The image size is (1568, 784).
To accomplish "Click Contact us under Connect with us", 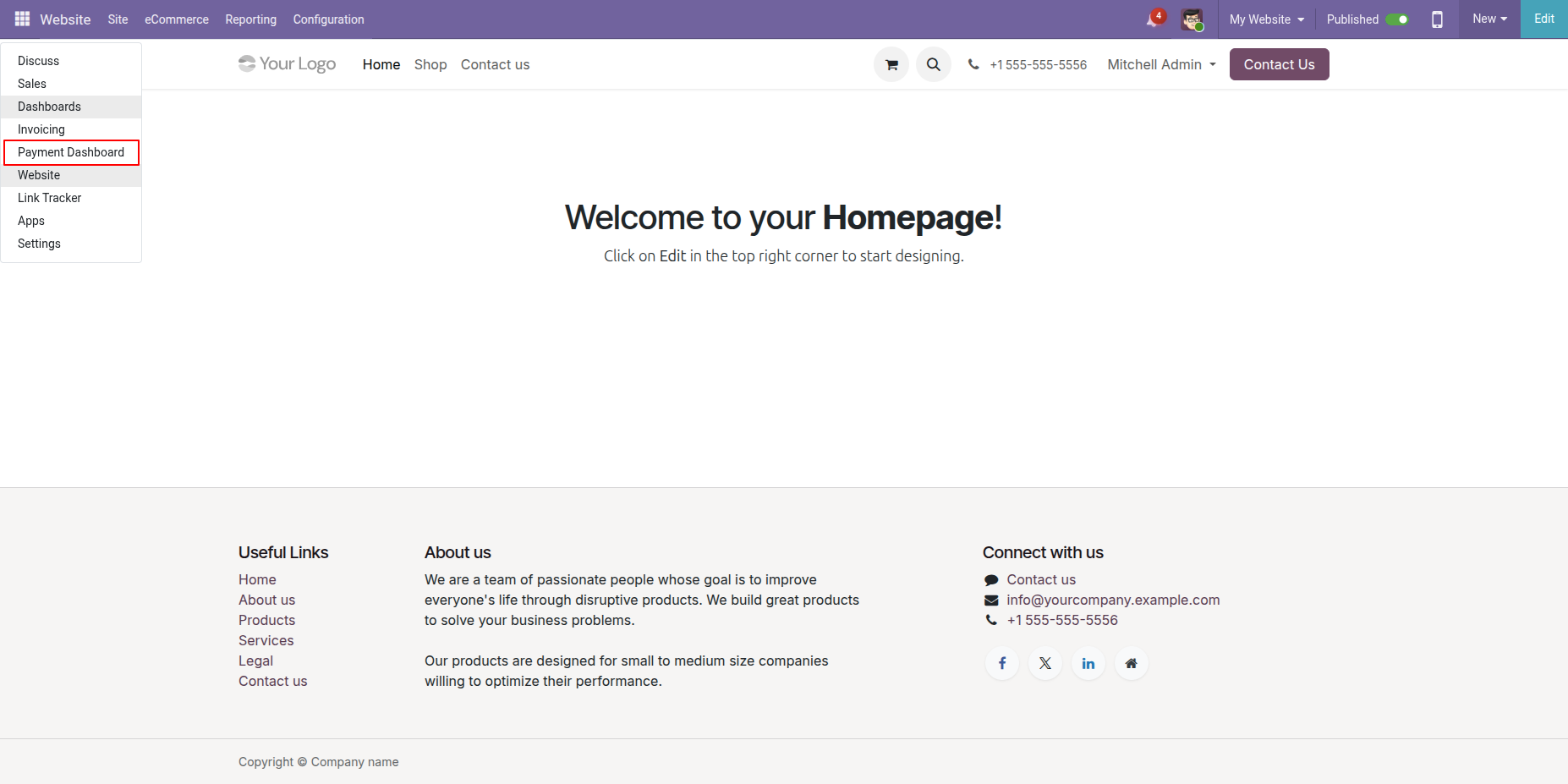I will tap(1041, 579).
